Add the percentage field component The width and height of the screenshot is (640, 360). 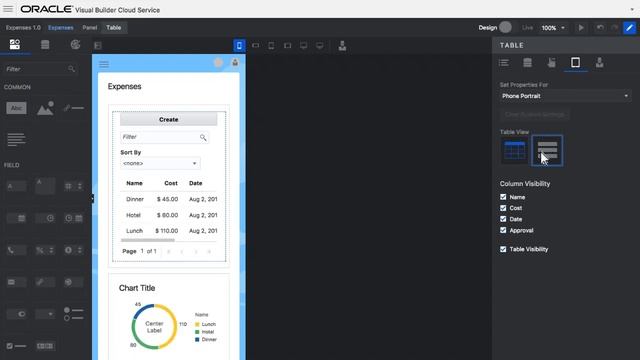[45, 250]
